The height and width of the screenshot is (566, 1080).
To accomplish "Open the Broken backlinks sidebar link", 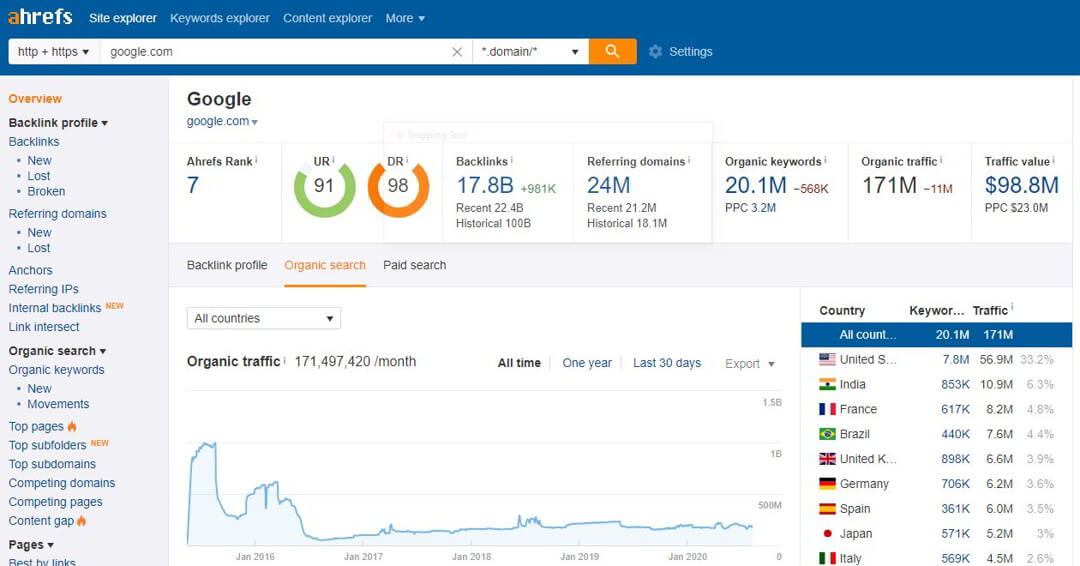I will pos(46,191).
